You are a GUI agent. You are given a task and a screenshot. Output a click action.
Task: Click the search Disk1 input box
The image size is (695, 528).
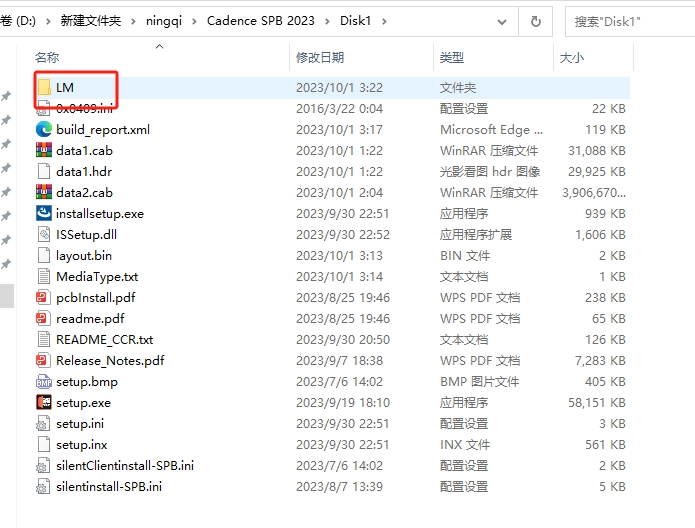[631, 21]
